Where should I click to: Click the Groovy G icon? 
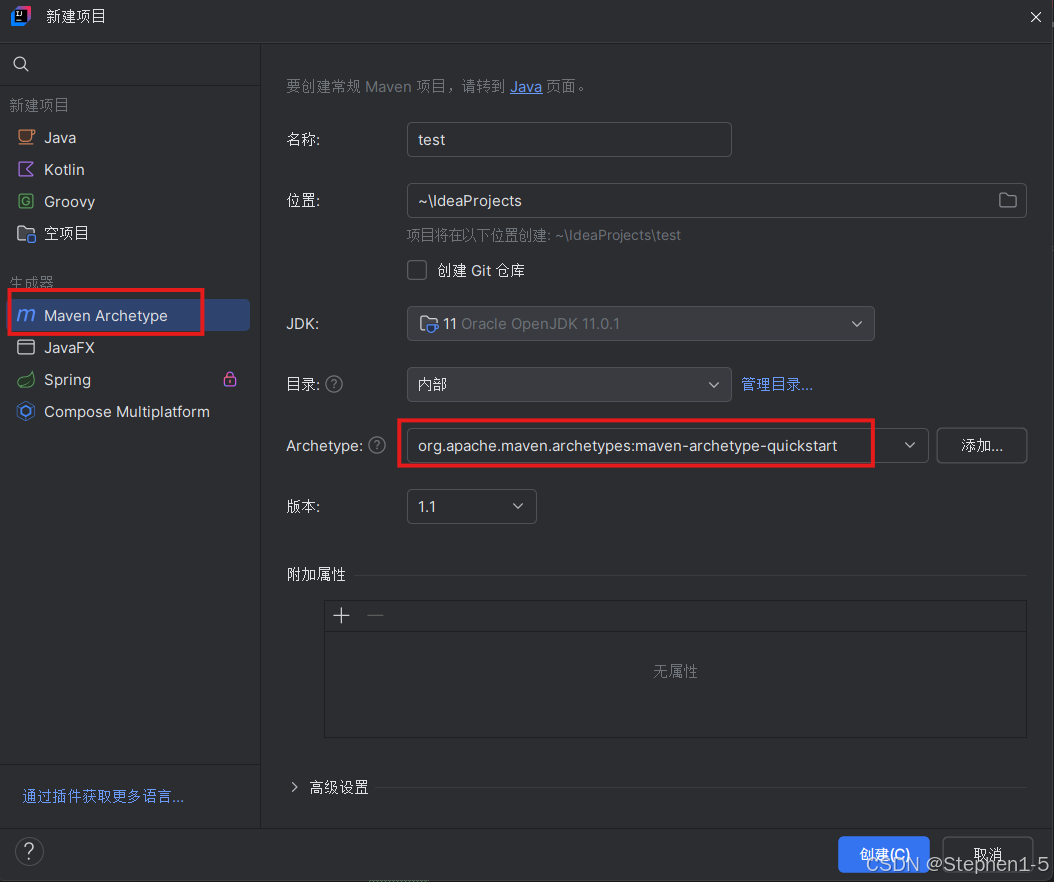pos(26,201)
